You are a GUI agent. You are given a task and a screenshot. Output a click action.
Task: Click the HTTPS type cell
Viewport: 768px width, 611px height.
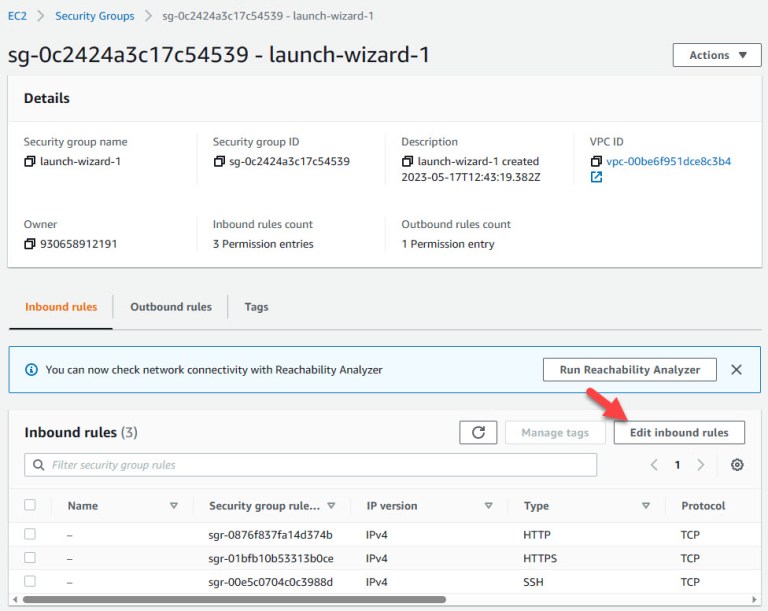coord(540,558)
